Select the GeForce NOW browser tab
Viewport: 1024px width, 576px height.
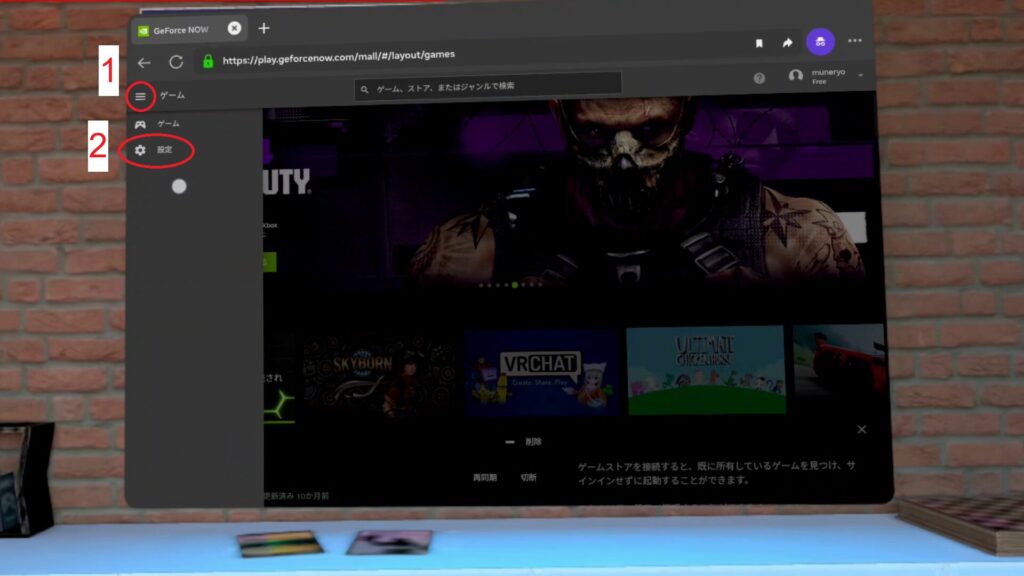(189, 29)
